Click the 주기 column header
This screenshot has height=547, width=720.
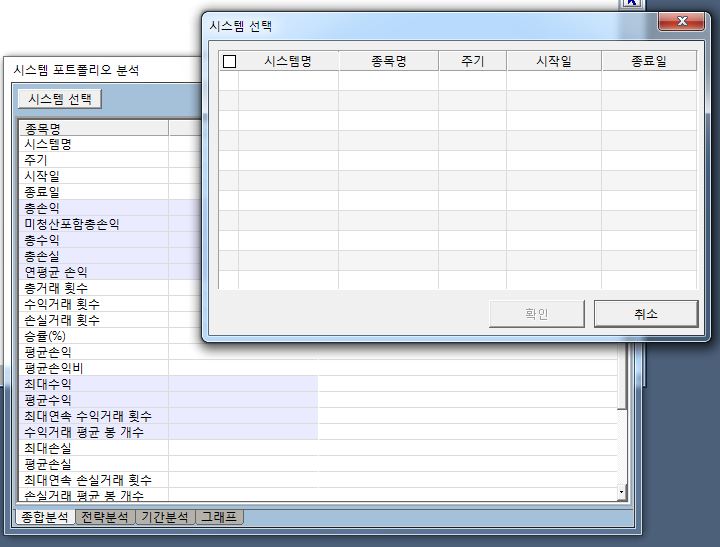pos(472,61)
